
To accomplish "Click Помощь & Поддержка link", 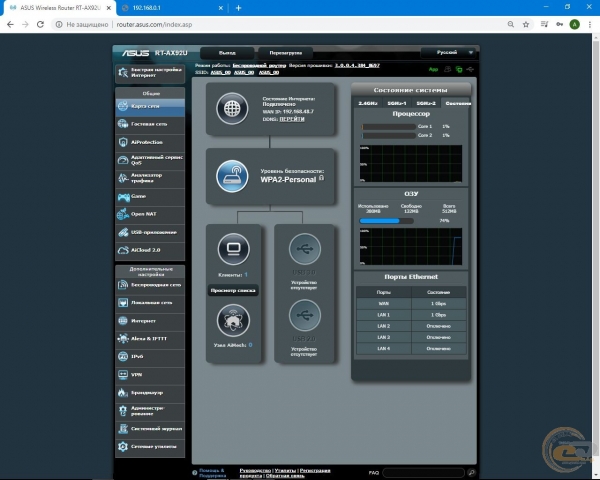I will click(x=212, y=473).
